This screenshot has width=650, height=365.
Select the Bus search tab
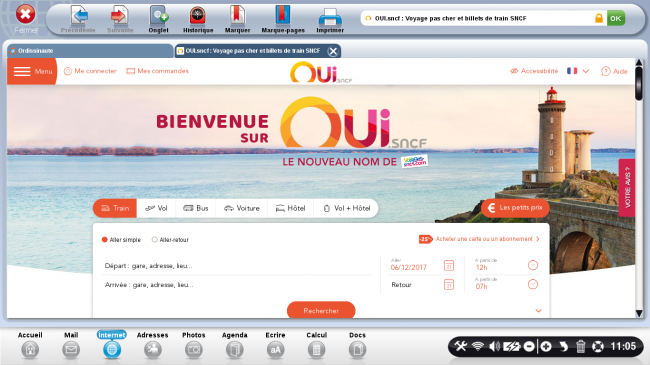(196, 208)
